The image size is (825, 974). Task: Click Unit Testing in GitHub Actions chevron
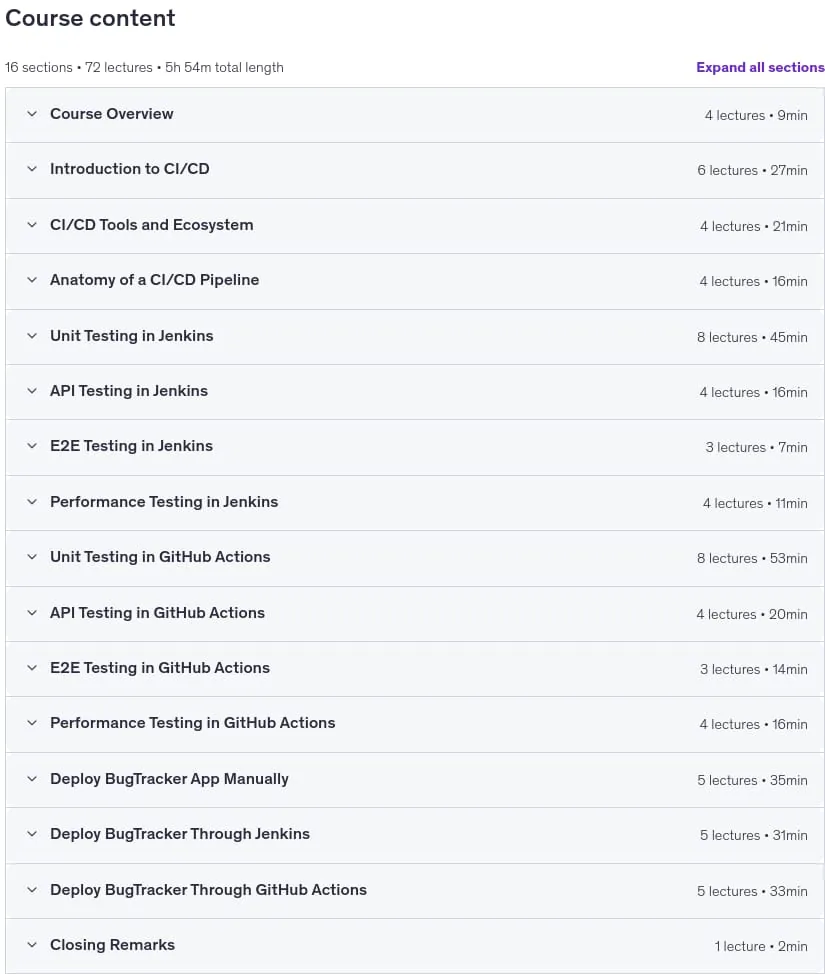tap(32, 557)
